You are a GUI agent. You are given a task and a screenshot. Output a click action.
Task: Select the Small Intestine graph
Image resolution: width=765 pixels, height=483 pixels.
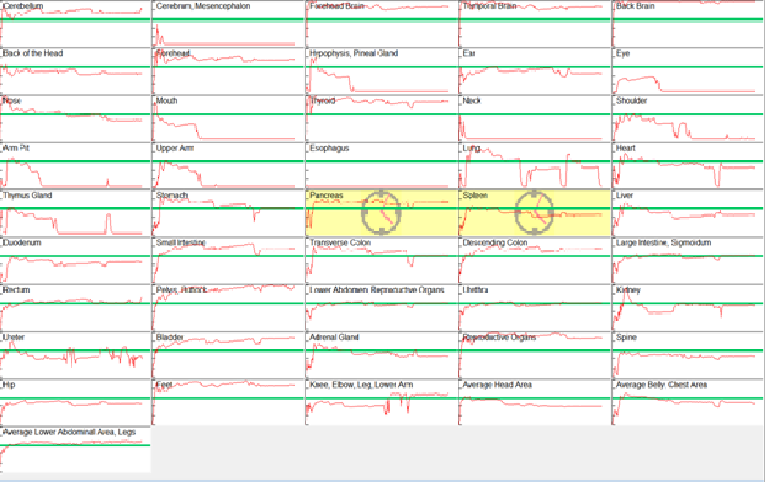tap(228, 260)
